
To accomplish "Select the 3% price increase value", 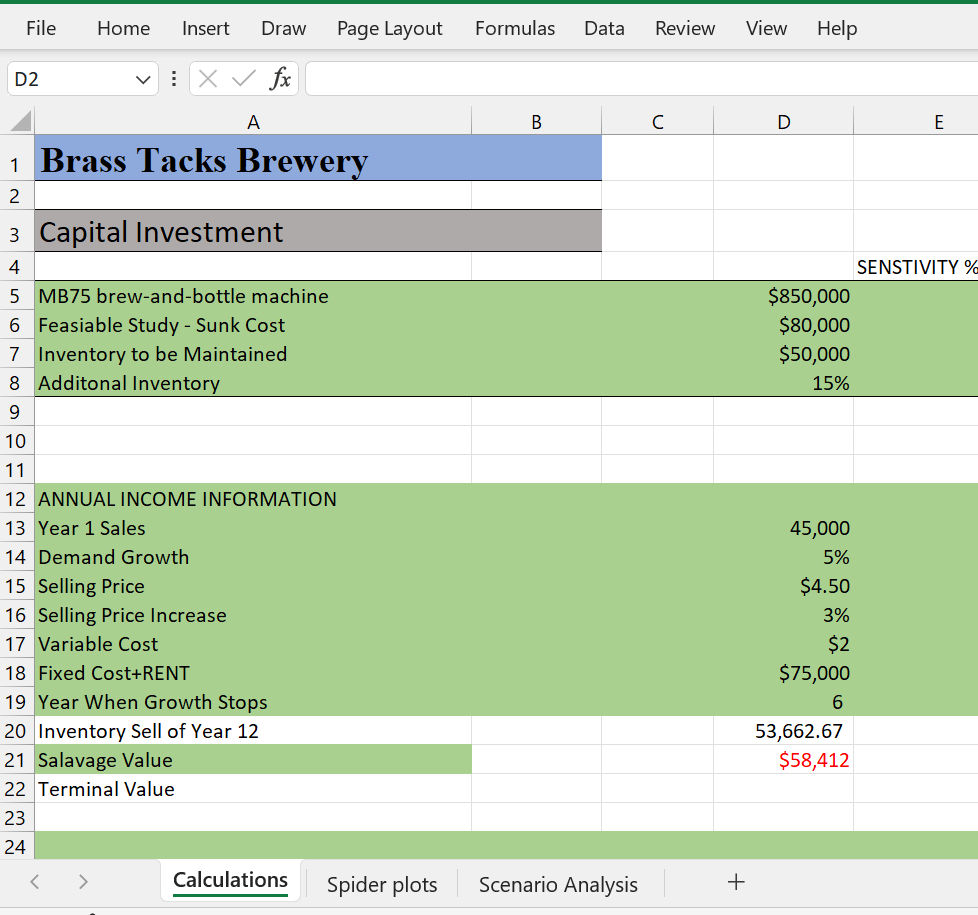I will coord(783,615).
